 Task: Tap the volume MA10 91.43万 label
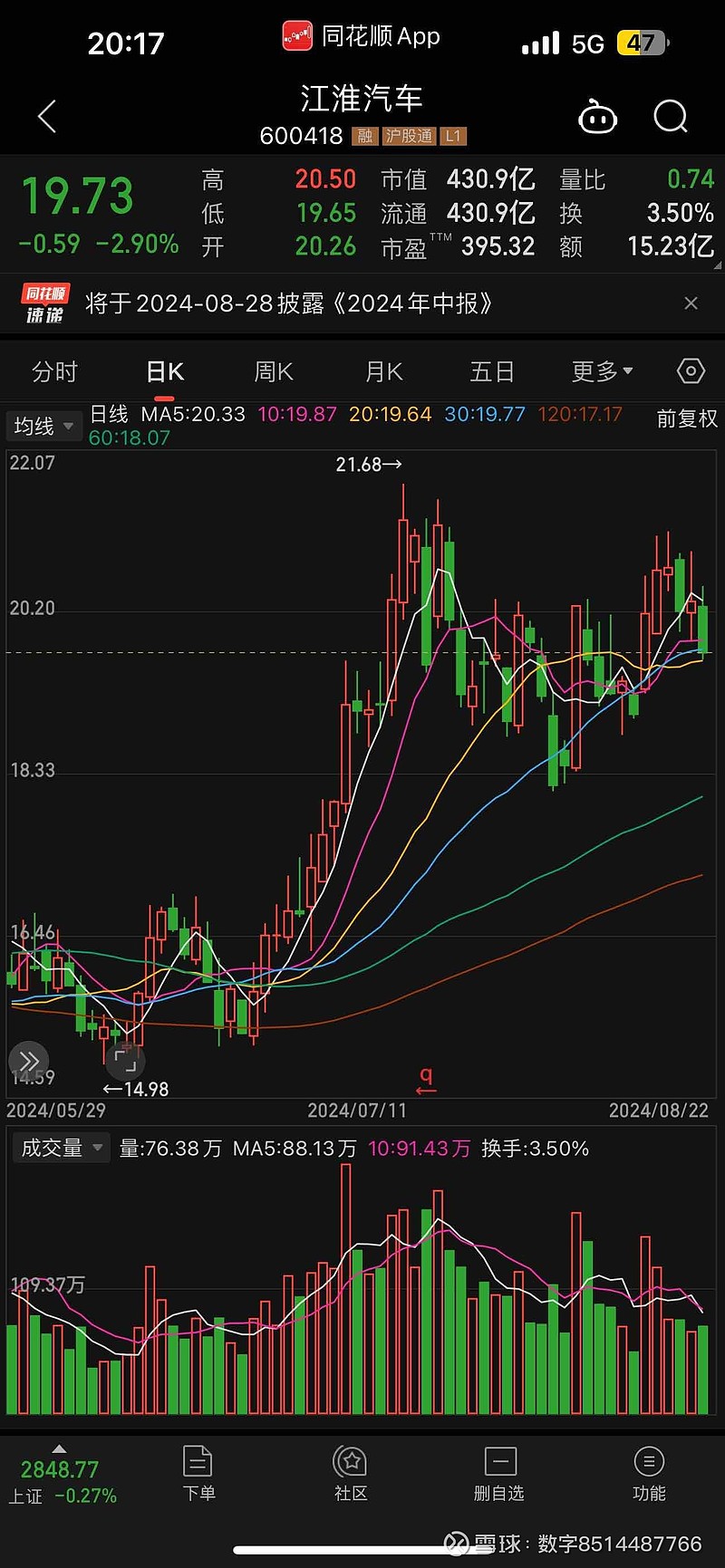coord(419,1149)
